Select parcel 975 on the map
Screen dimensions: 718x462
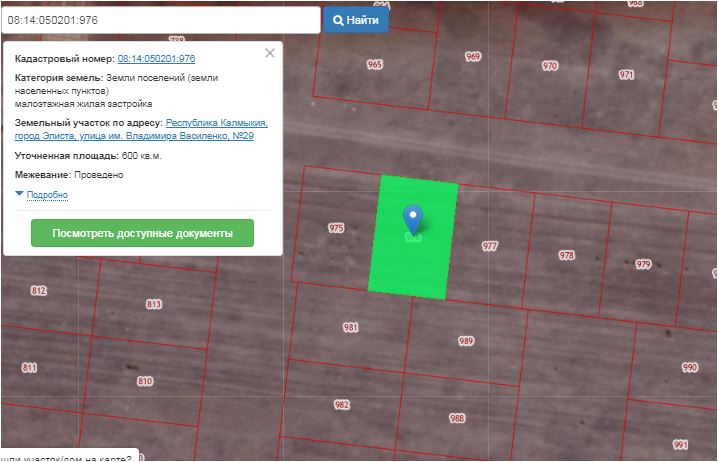tap(336, 228)
